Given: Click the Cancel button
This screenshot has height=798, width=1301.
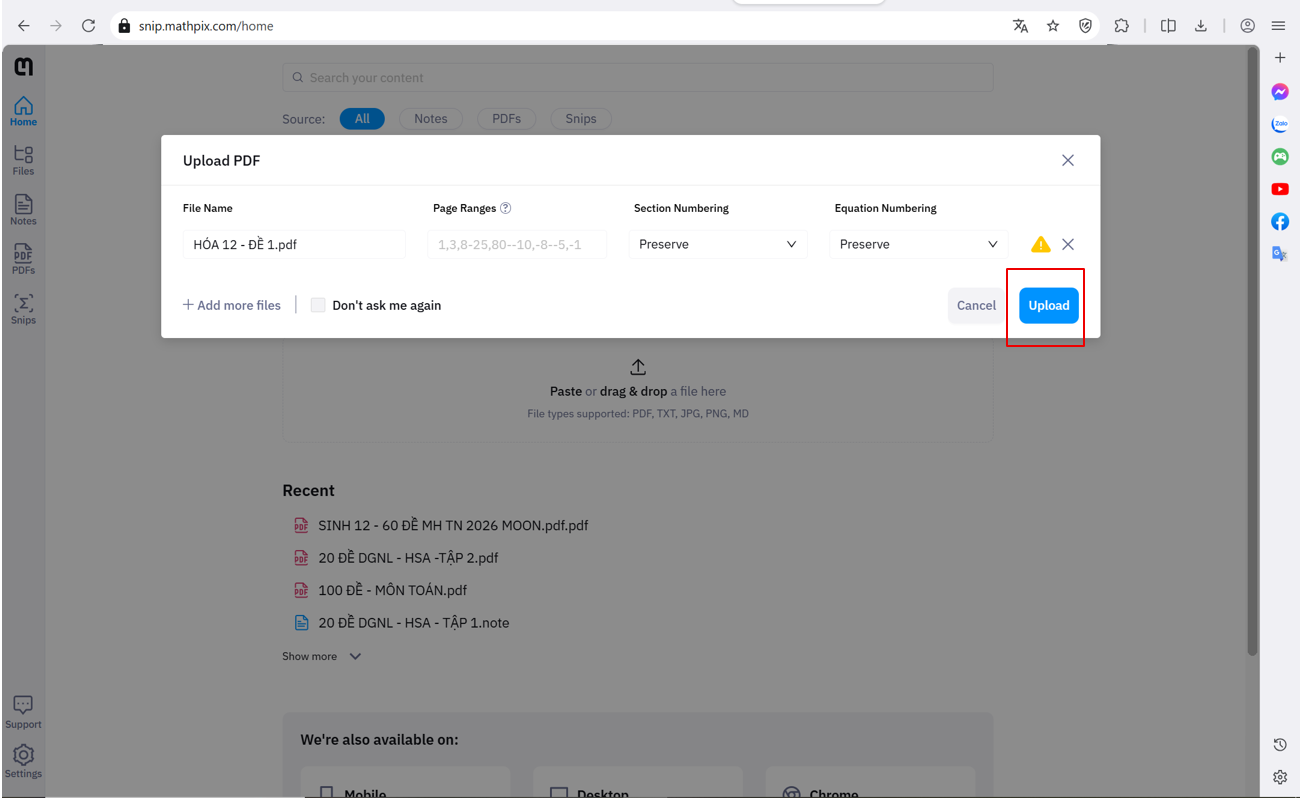Looking at the screenshot, I should click(x=975, y=305).
